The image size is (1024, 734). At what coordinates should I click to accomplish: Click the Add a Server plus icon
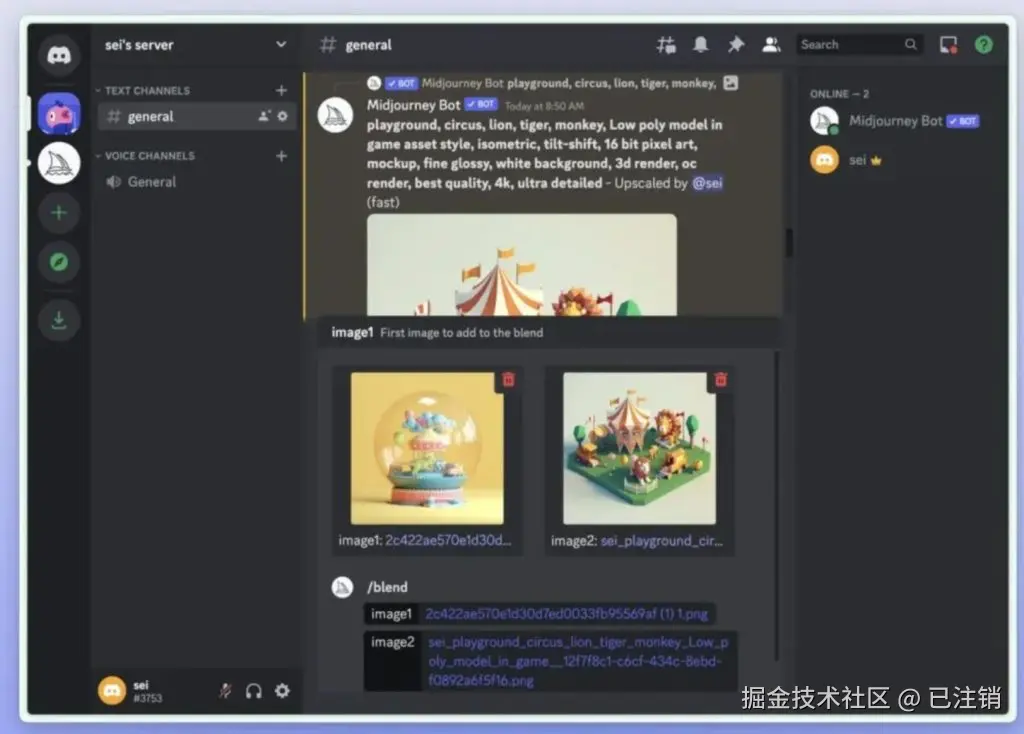coord(59,213)
